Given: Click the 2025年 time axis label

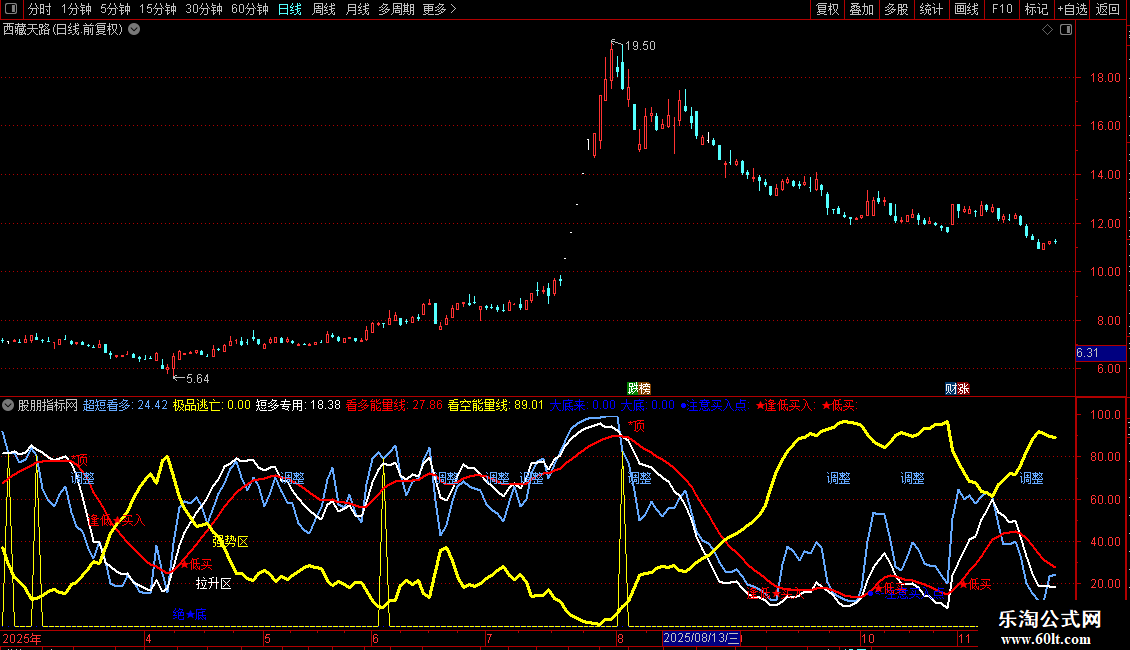Looking at the screenshot, I should click(x=22, y=638).
